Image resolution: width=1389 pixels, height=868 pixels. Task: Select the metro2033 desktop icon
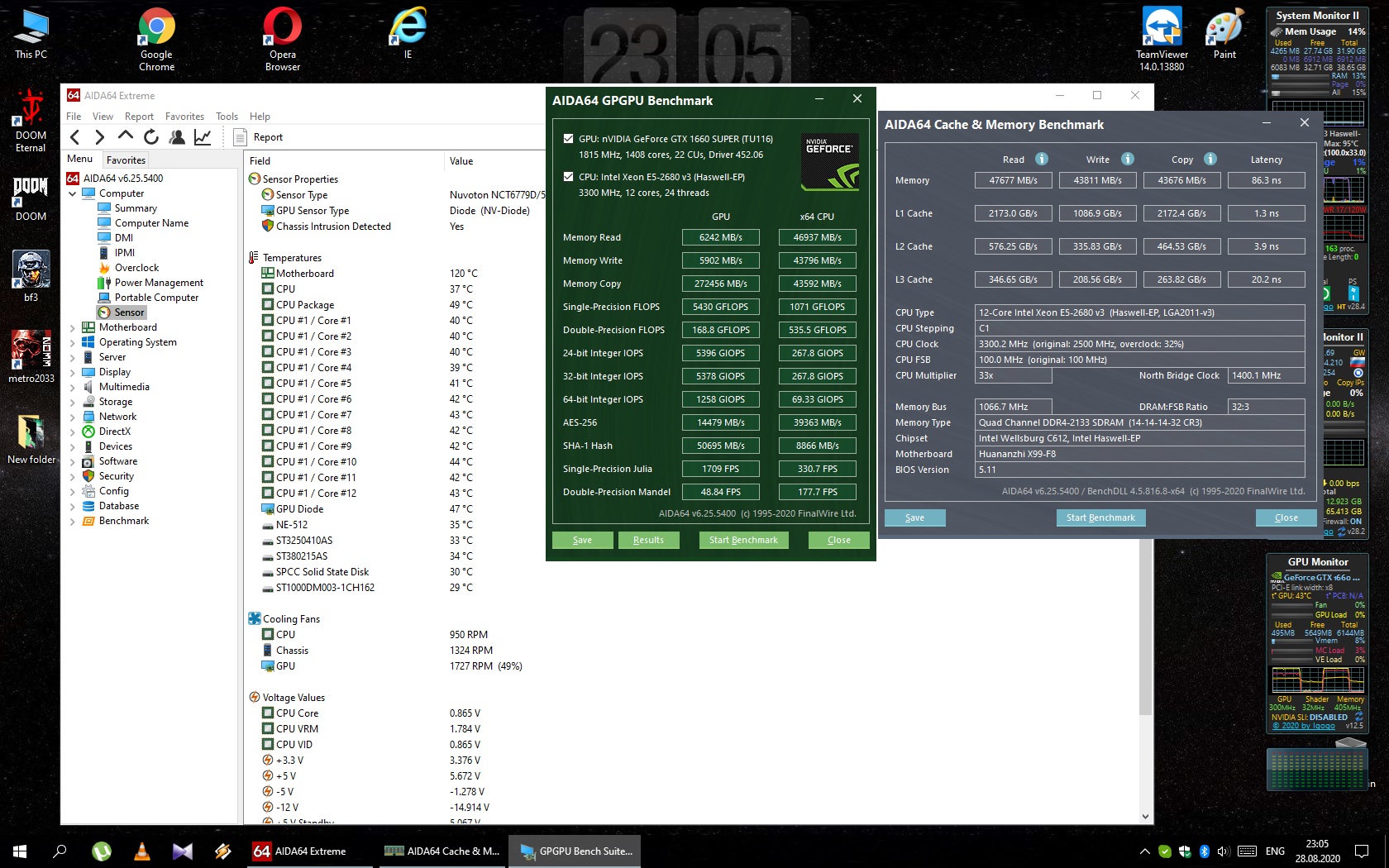pyautogui.click(x=31, y=357)
